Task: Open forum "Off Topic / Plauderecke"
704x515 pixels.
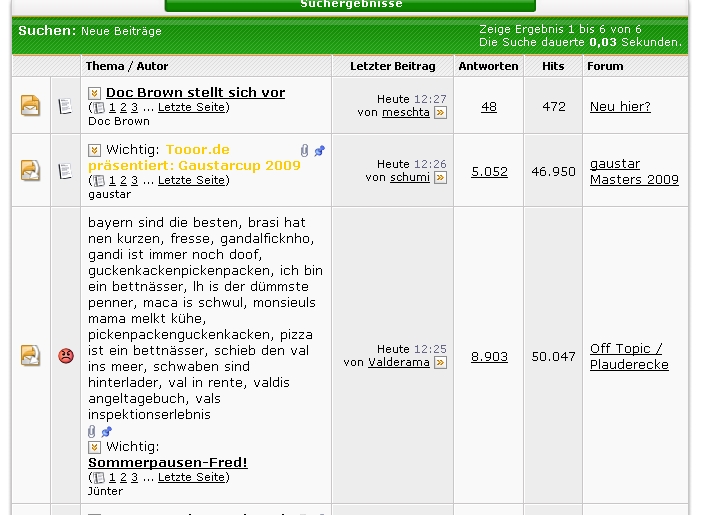Action: pyautogui.click(x=628, y=356)
